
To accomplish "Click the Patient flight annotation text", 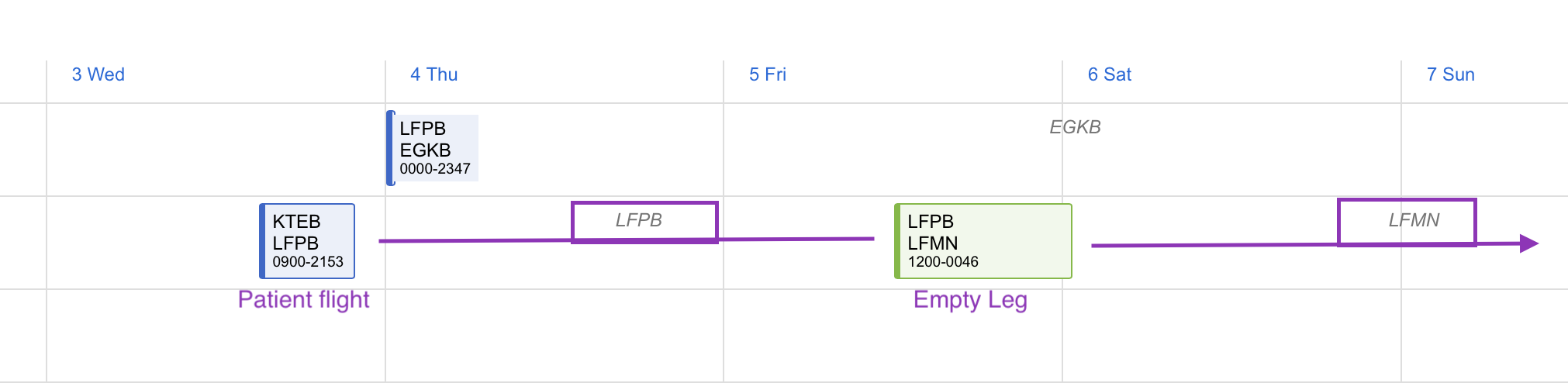I will [303, 299].
